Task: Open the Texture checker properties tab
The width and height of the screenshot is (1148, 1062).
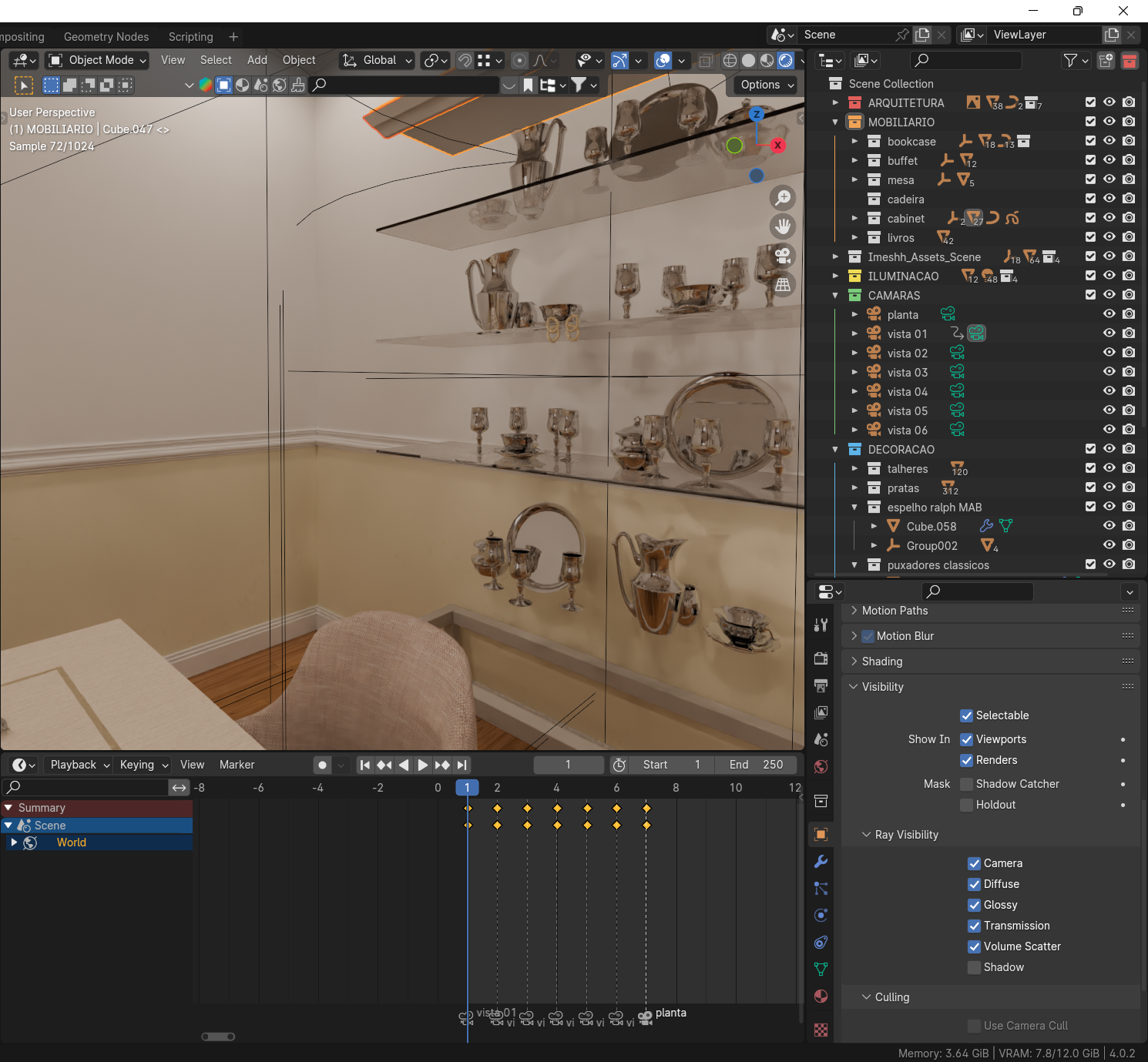Action: coord(821,1030)
